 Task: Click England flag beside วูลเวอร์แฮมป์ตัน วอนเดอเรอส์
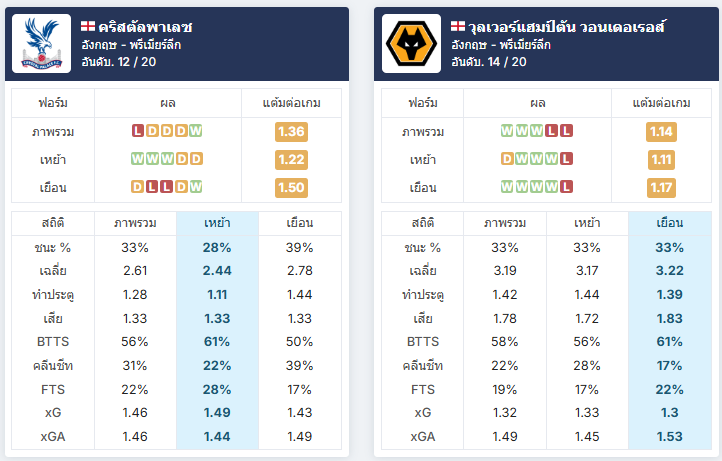[x=458, y=26]
